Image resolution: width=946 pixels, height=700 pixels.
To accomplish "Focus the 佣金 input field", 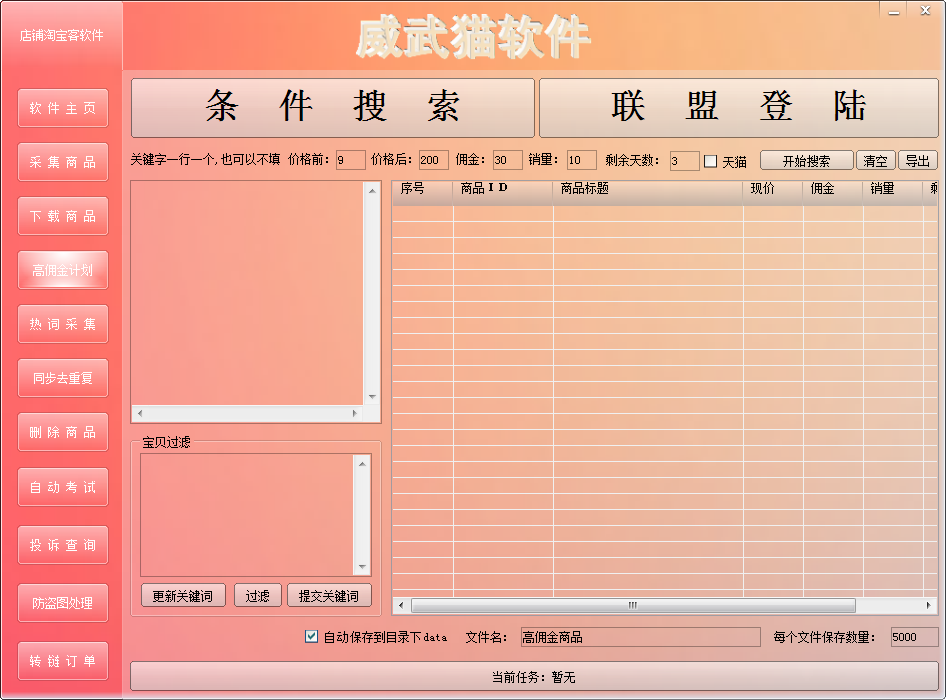I will tap(507, 160).
